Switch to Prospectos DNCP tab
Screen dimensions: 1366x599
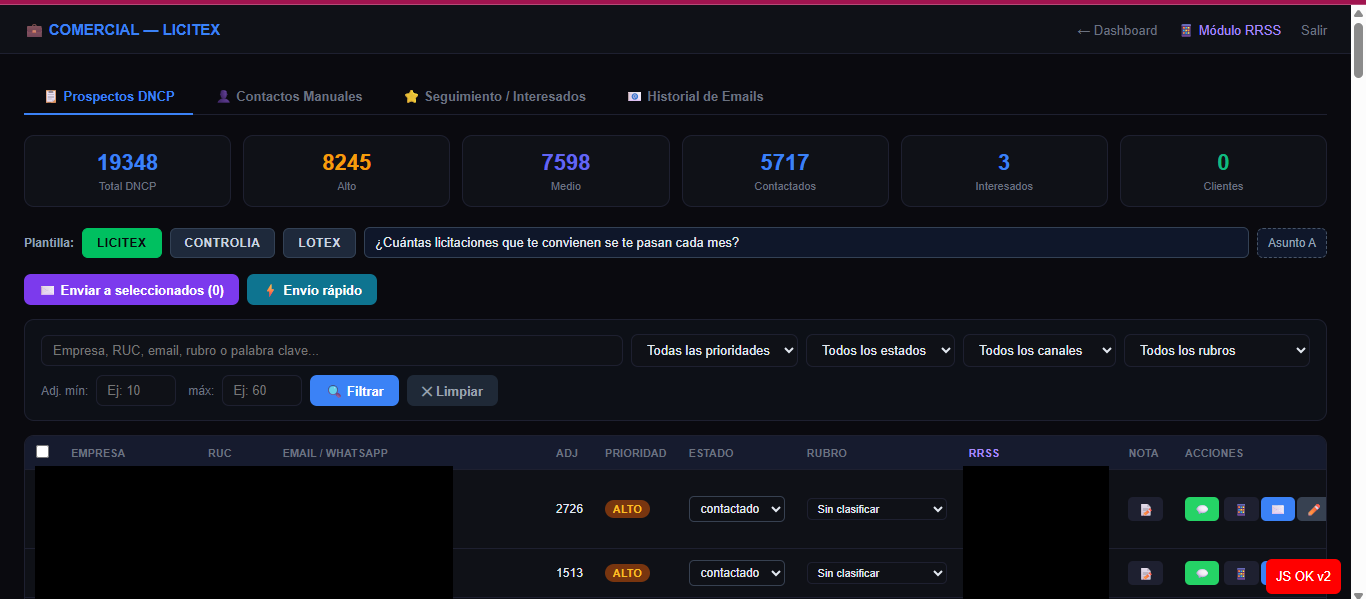[109, 96]
